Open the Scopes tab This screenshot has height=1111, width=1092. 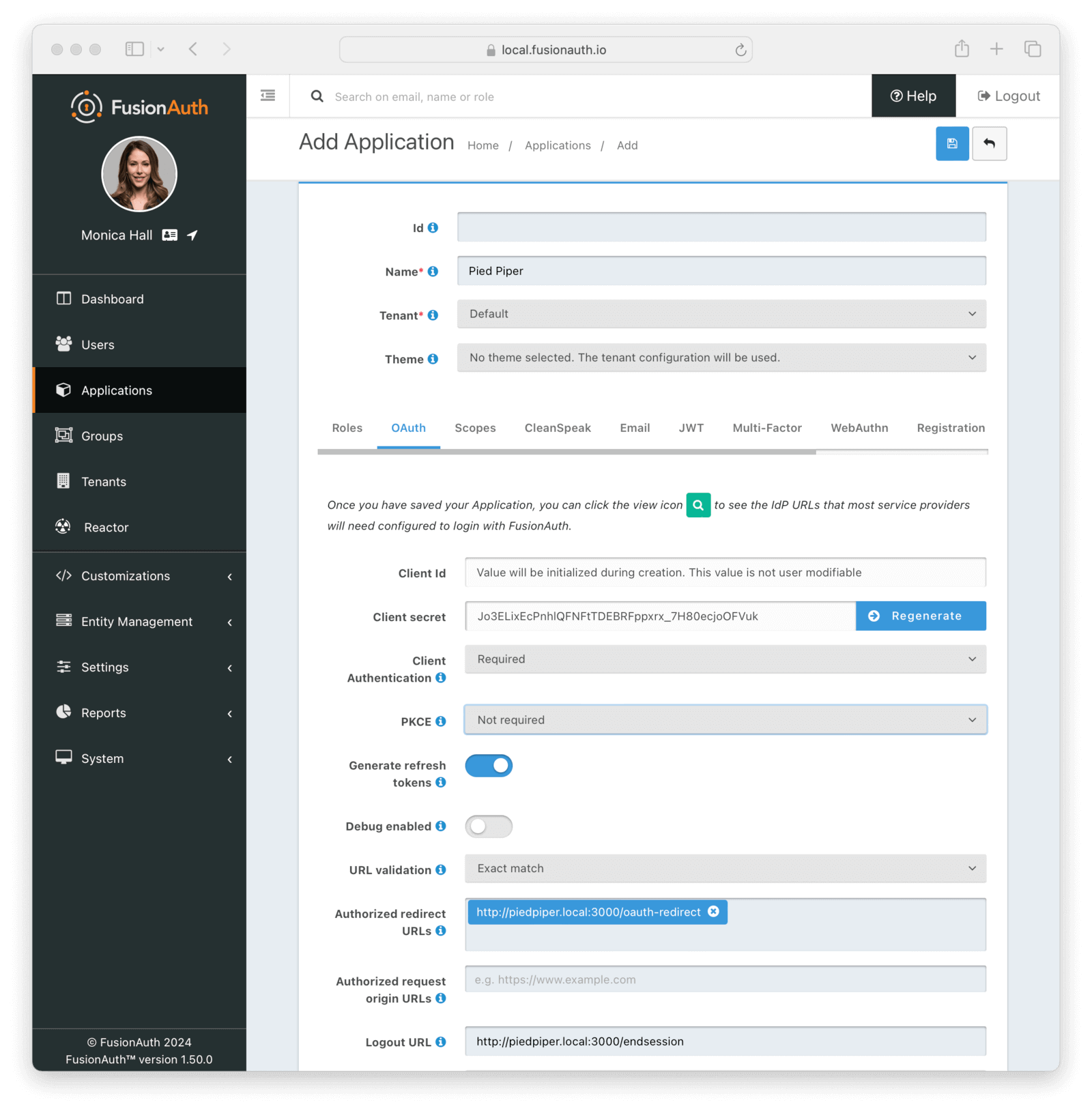pyautogui.click(x=475, y=428)
